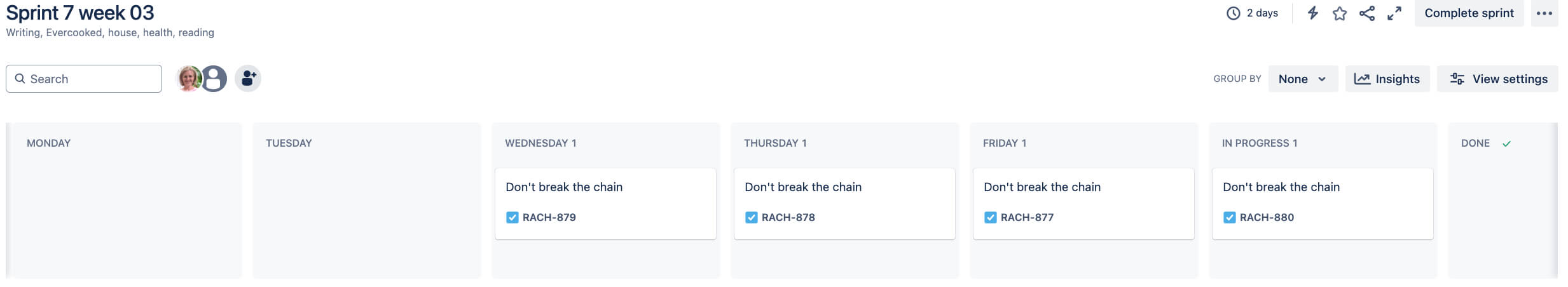Open the RACH-877 issue key link

pyautogui.click(x=1027, y=217)
